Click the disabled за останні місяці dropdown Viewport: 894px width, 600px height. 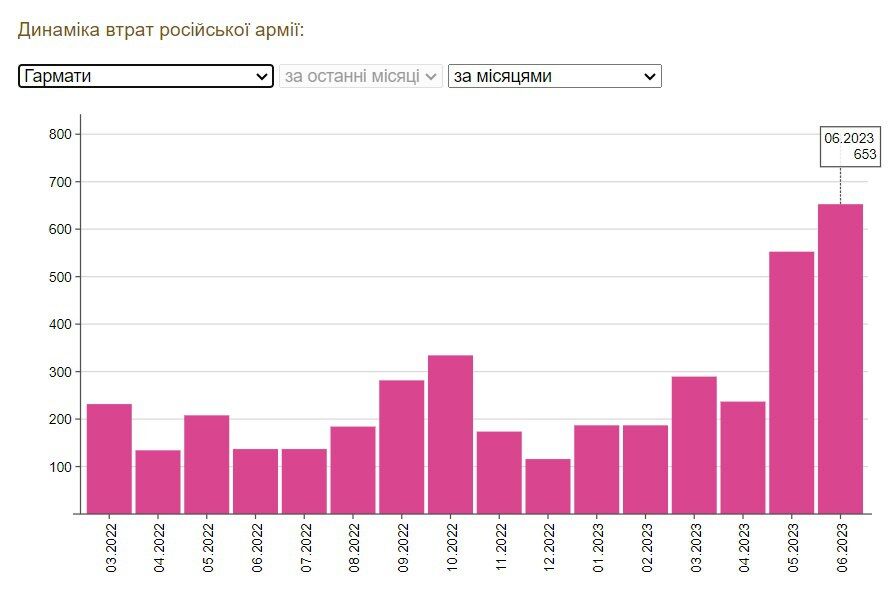tap(361, 76)
